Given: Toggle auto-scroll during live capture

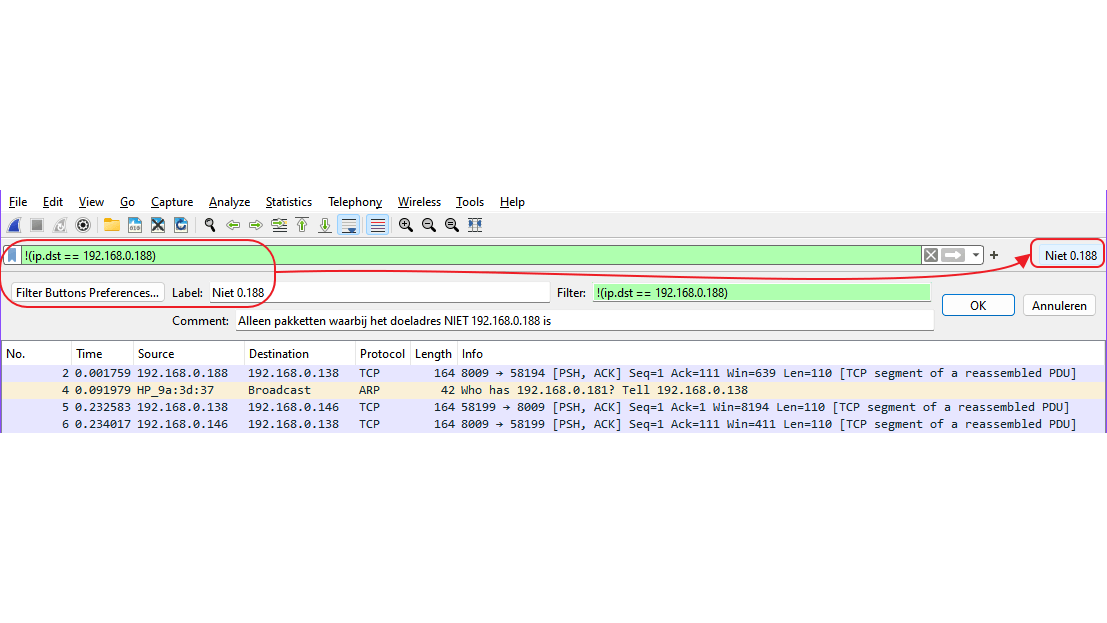Looking at the screenshot, I should tap(349, 225).
